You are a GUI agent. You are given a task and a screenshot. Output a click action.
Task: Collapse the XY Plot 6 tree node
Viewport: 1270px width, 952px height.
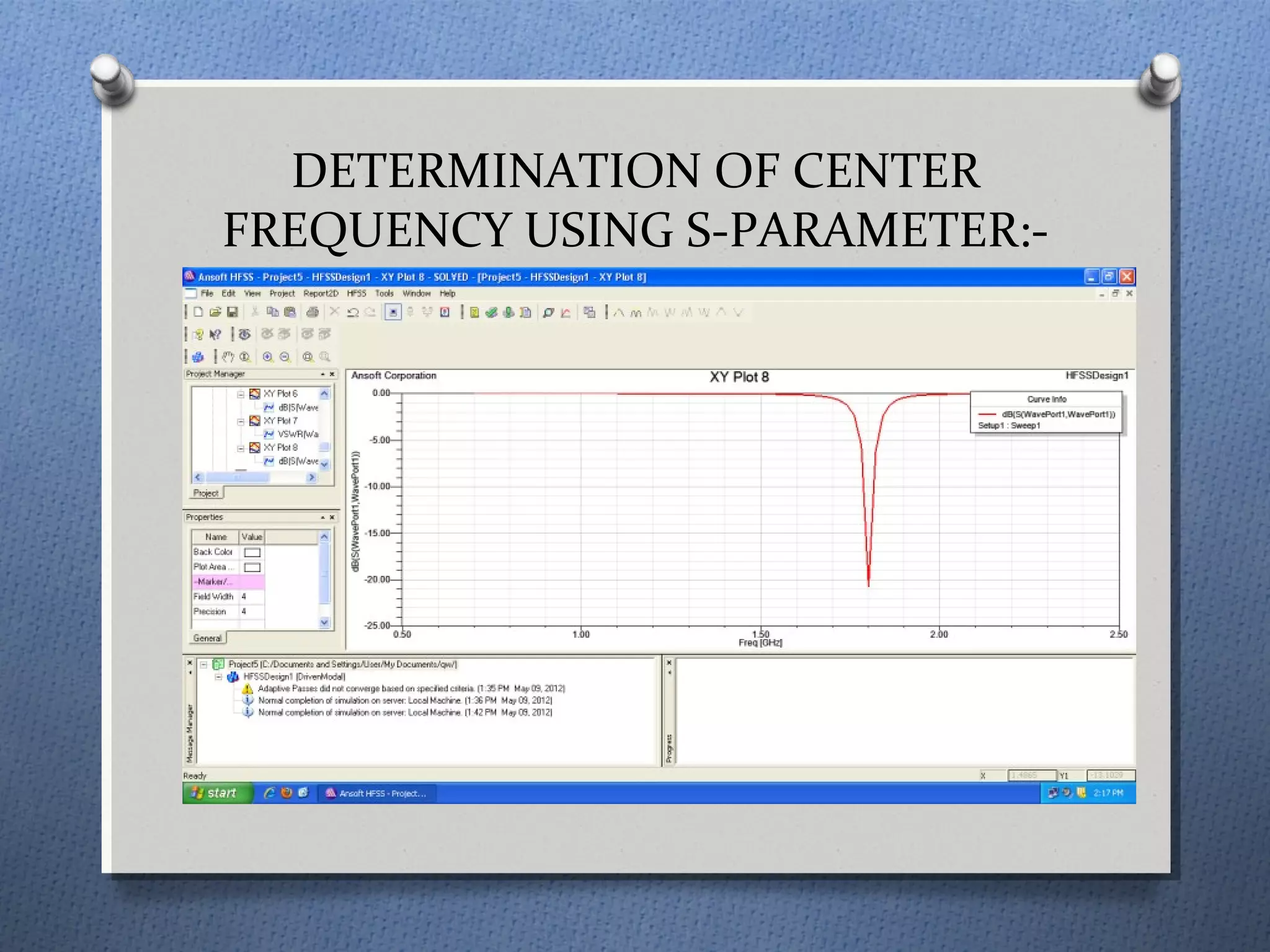241,394
